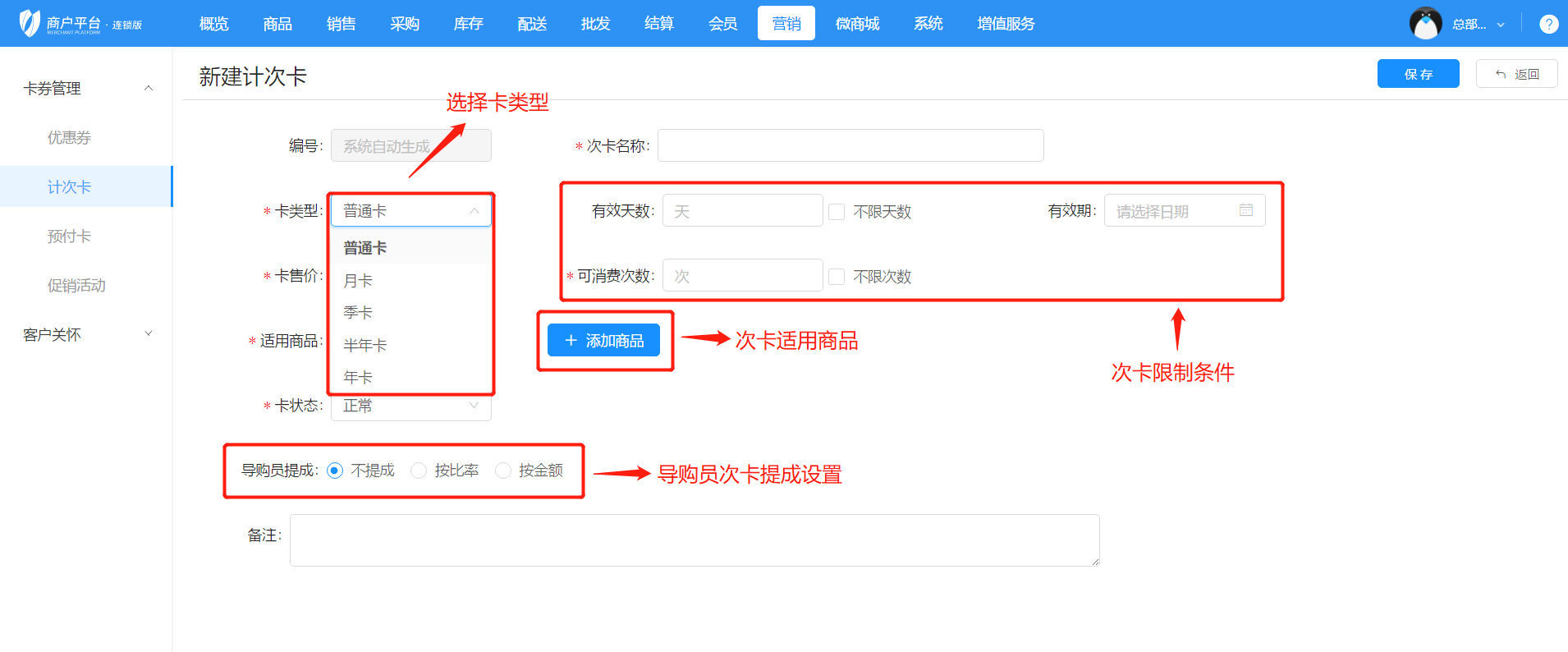Open the 优惠券 sidebar item
This screenshot has width=1568, height=652.
tap(69, 137)
